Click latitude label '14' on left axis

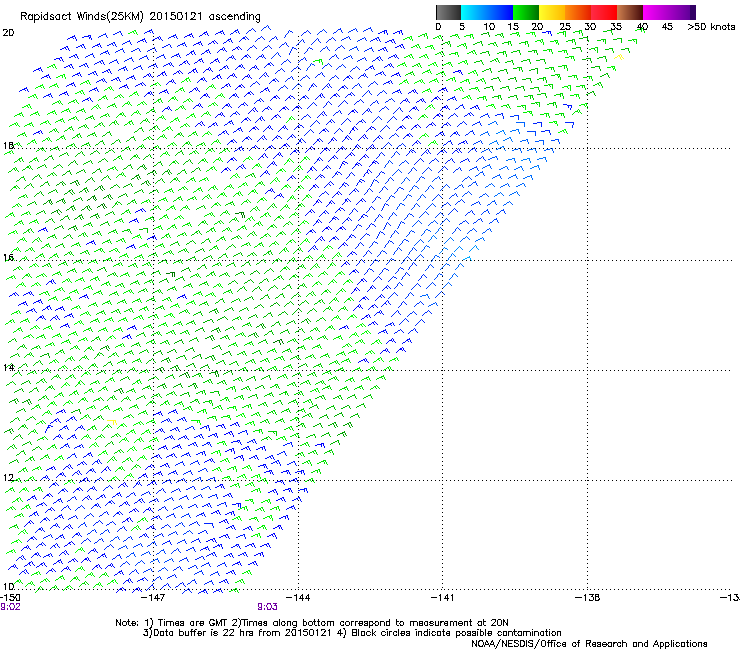point(8,367)
